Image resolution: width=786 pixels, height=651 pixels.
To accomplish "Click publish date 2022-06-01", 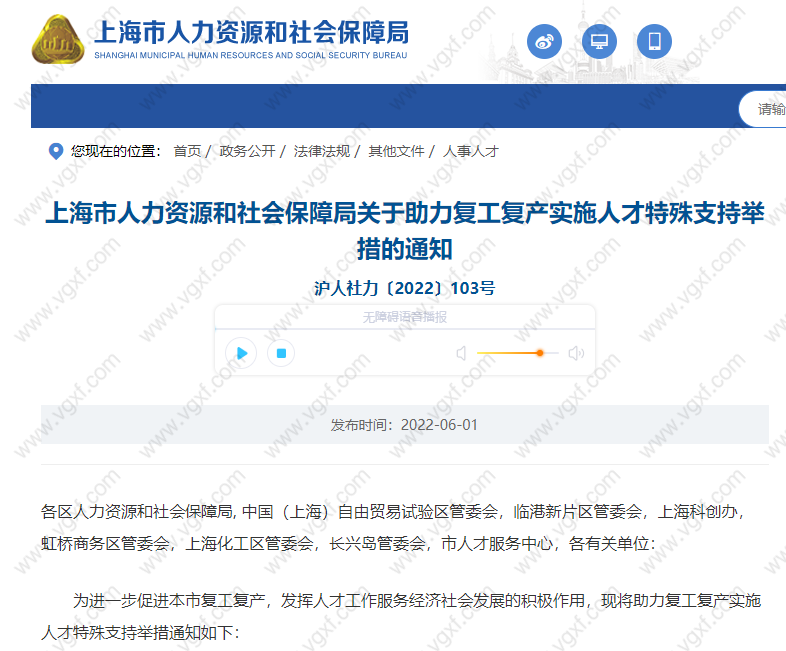I will [439, 425].
